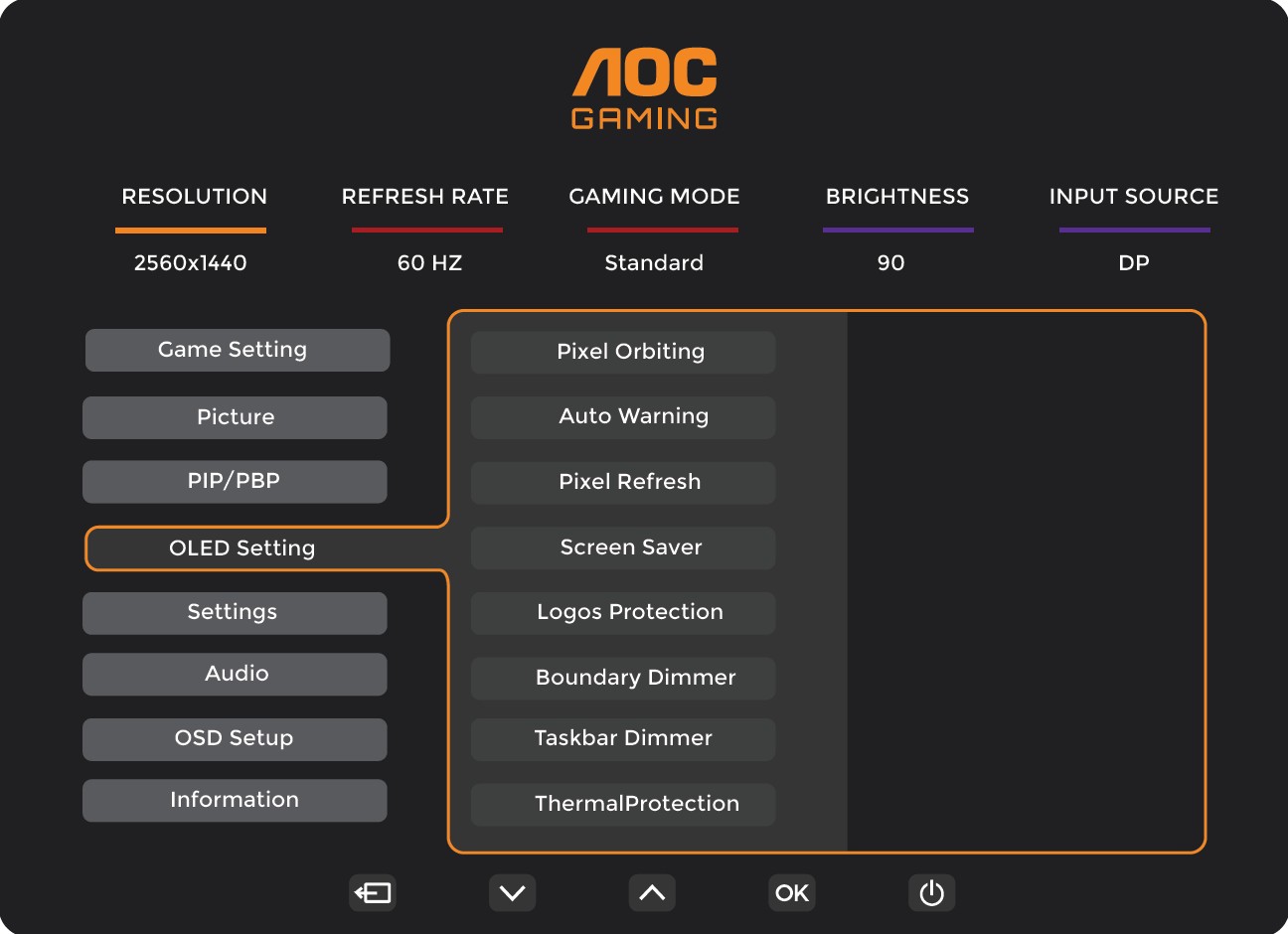Open the Settings menu

click(x=235, y=613)
